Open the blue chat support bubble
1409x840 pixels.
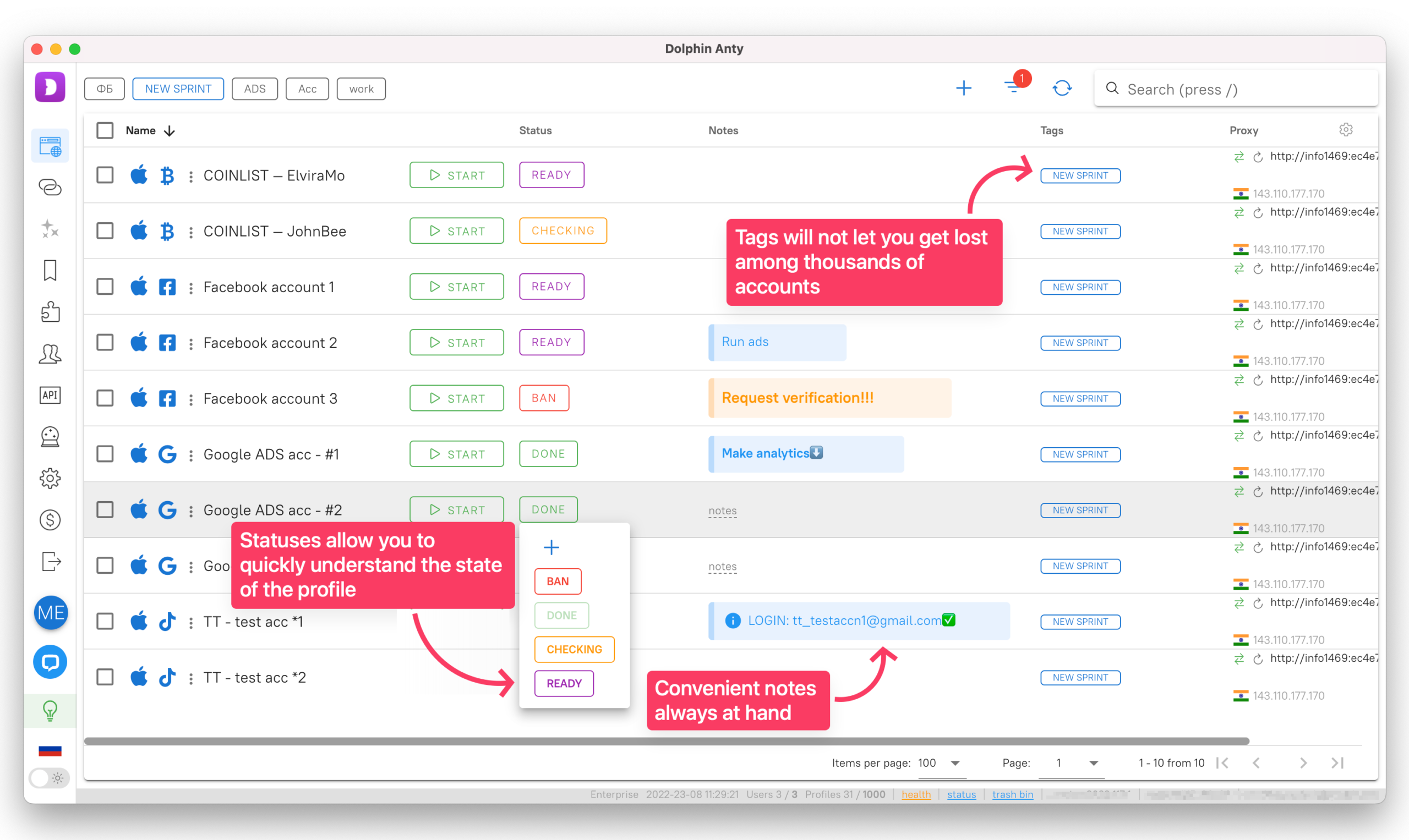coord(51,662)
